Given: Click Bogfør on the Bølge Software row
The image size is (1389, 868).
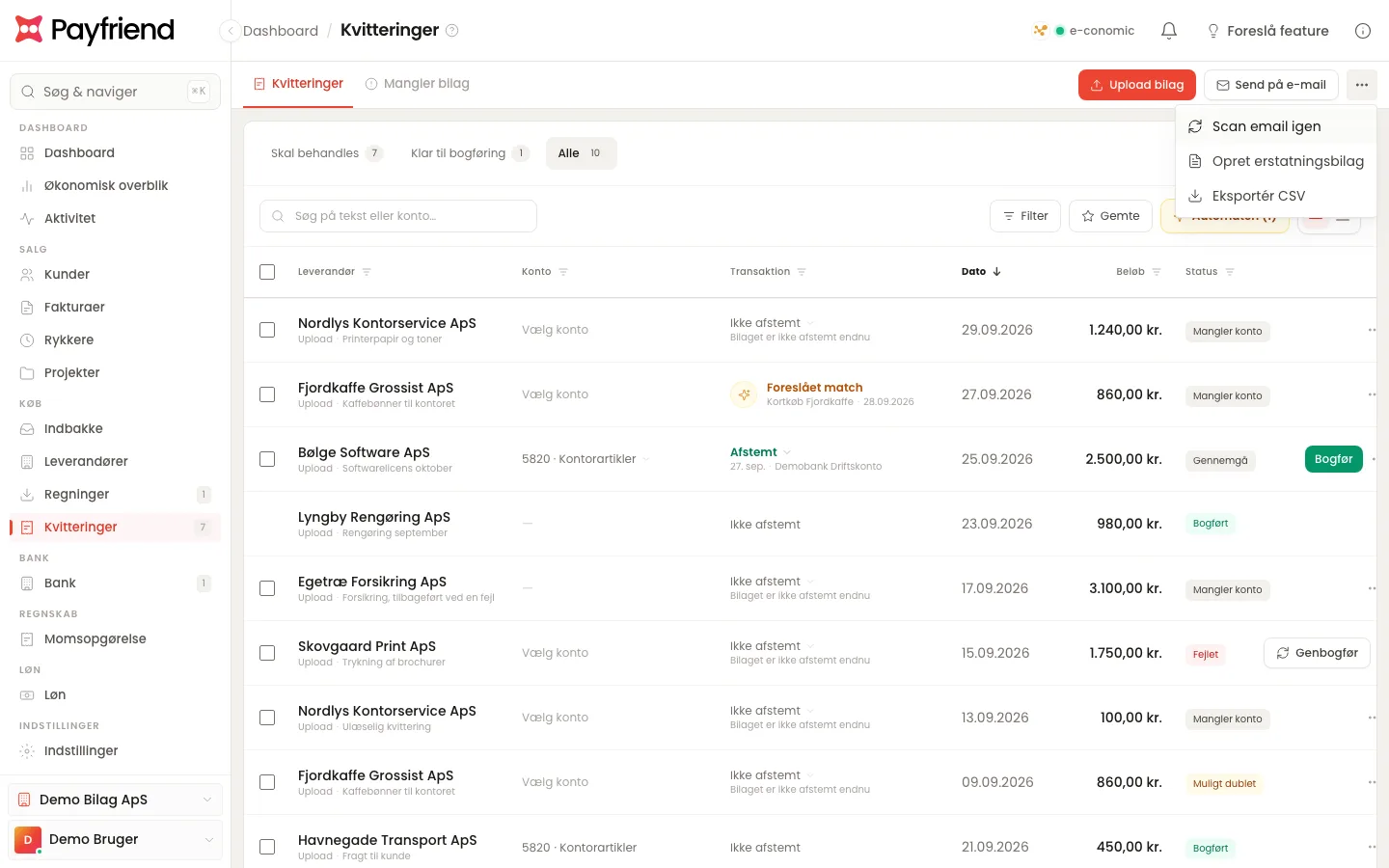Looking at the screenshot, I should tap(1333, 459).
